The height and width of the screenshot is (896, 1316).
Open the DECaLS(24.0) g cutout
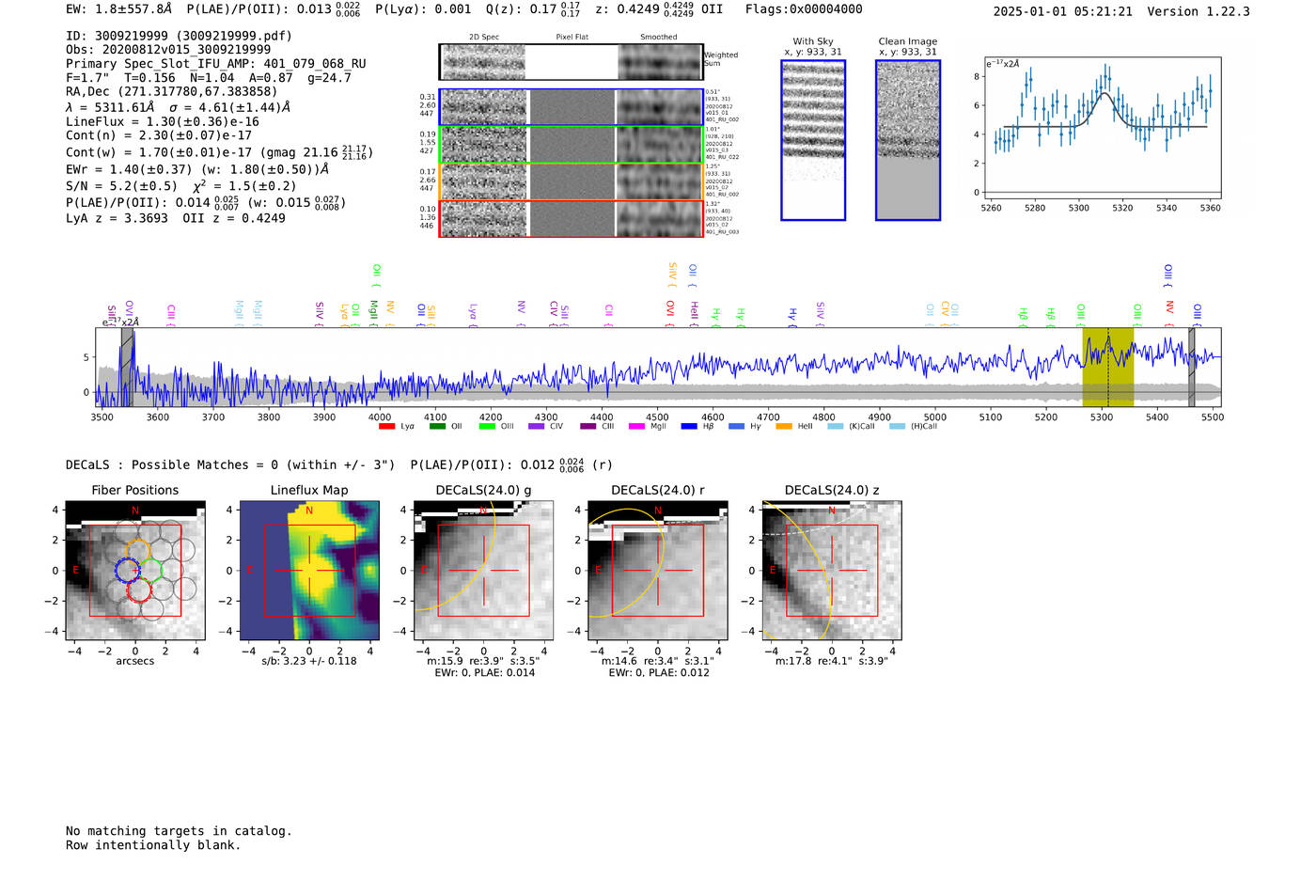coord(484,570)
